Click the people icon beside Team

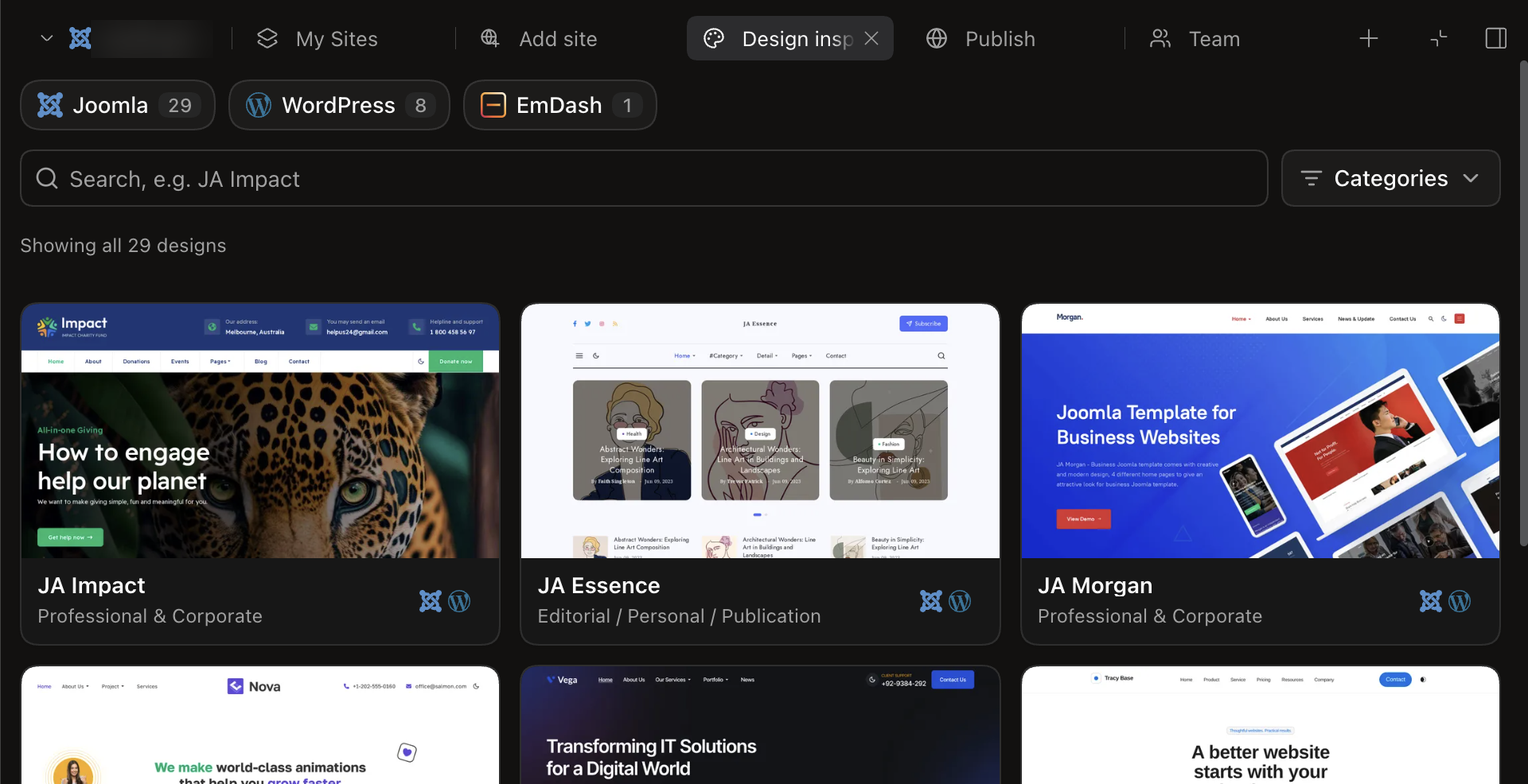tap(1160, 38)
